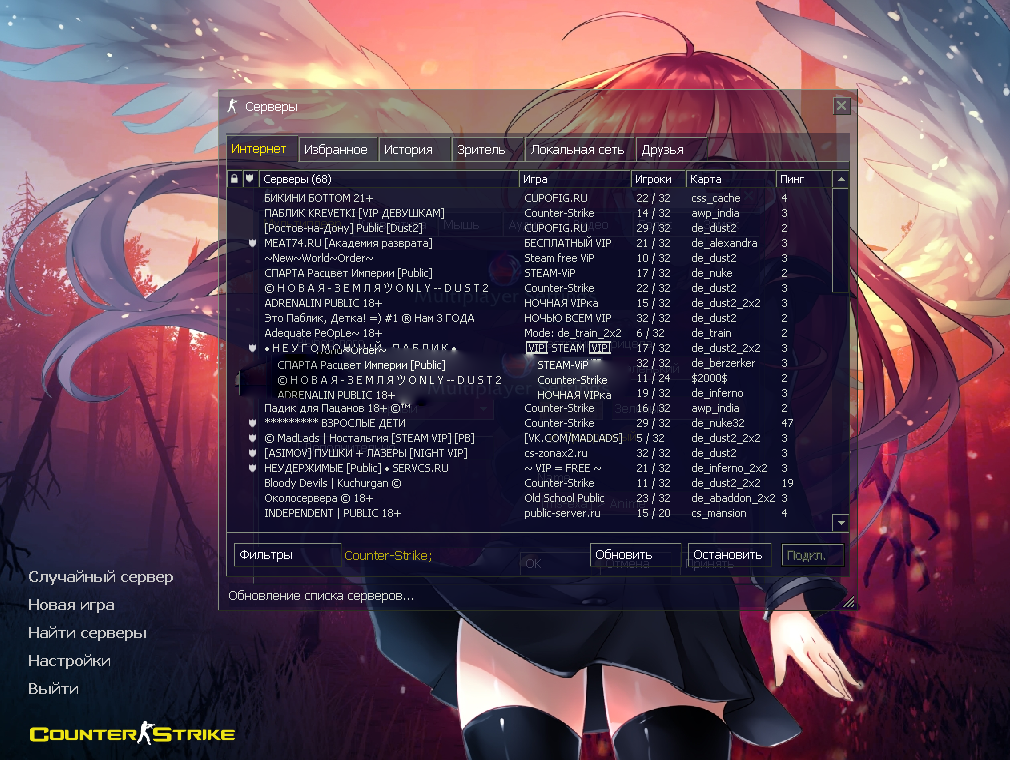Screen dimensions: 1010x760
Task: Open the Локальная сеть tab
Action: (x=577, y=150)
